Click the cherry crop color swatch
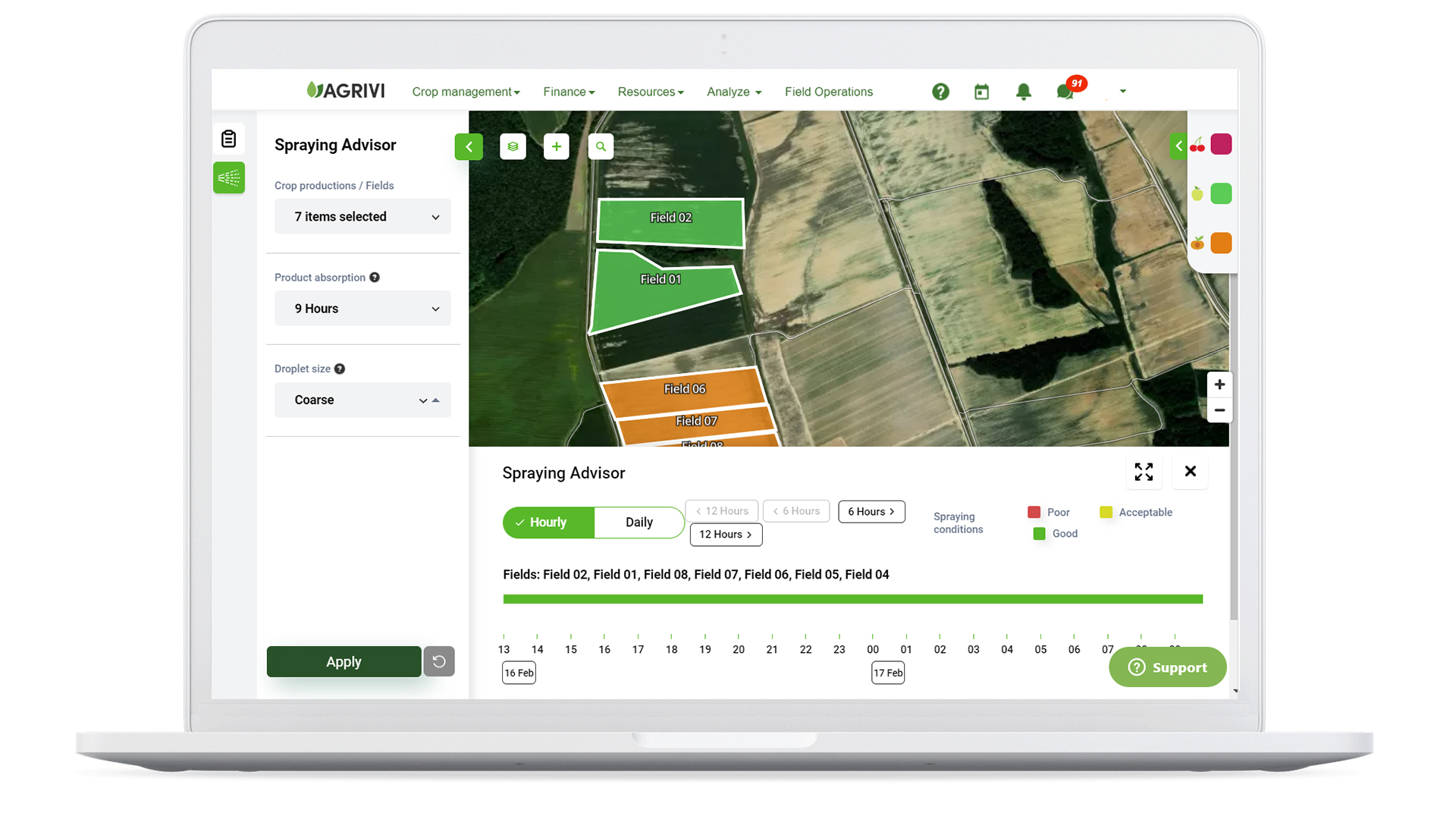This screenshot has width=1456, height=819. click(1221, 143)
